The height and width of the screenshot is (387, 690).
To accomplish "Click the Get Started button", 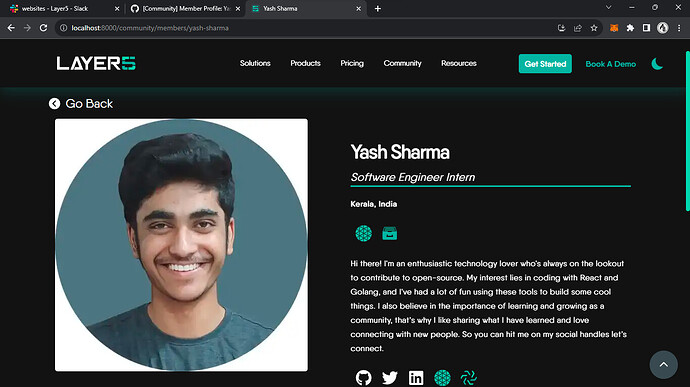I will coord(545,64).
